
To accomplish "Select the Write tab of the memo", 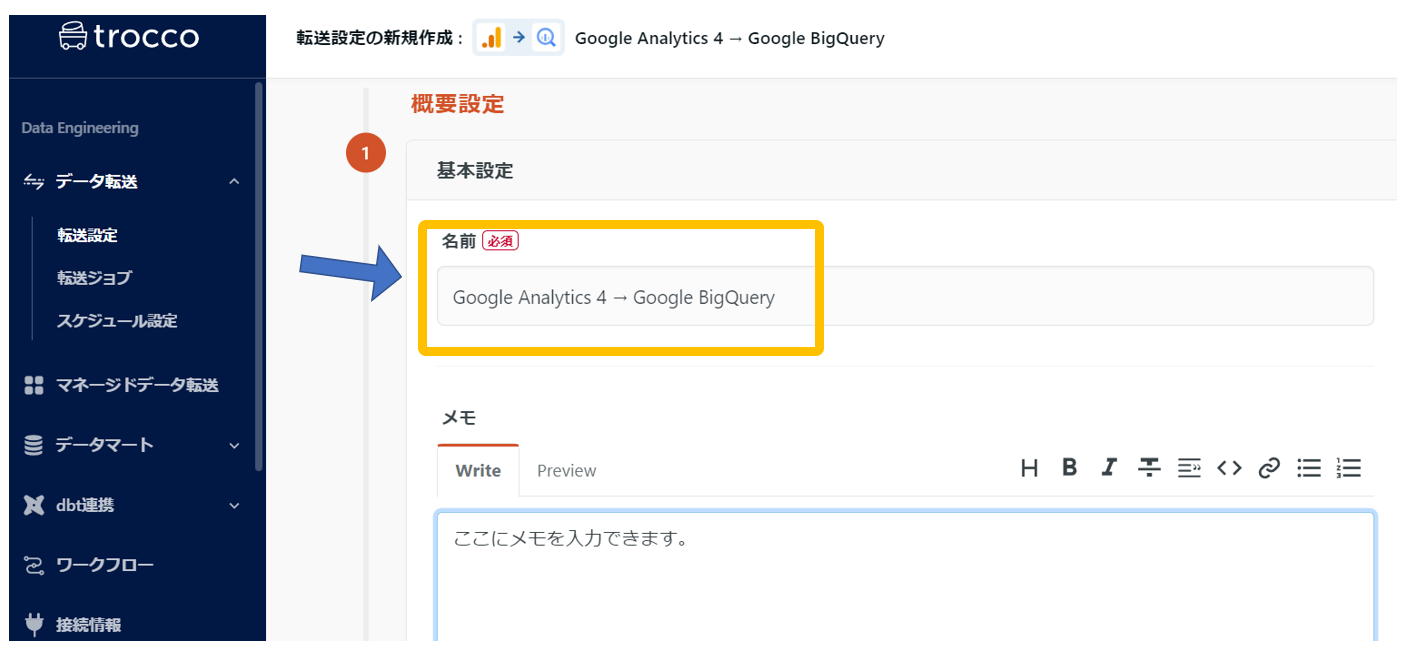I will pyautogui.click(x=478, y=470).
